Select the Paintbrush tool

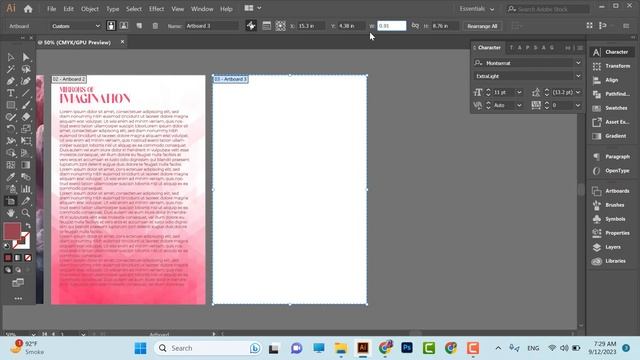click(x=26, y=105)
